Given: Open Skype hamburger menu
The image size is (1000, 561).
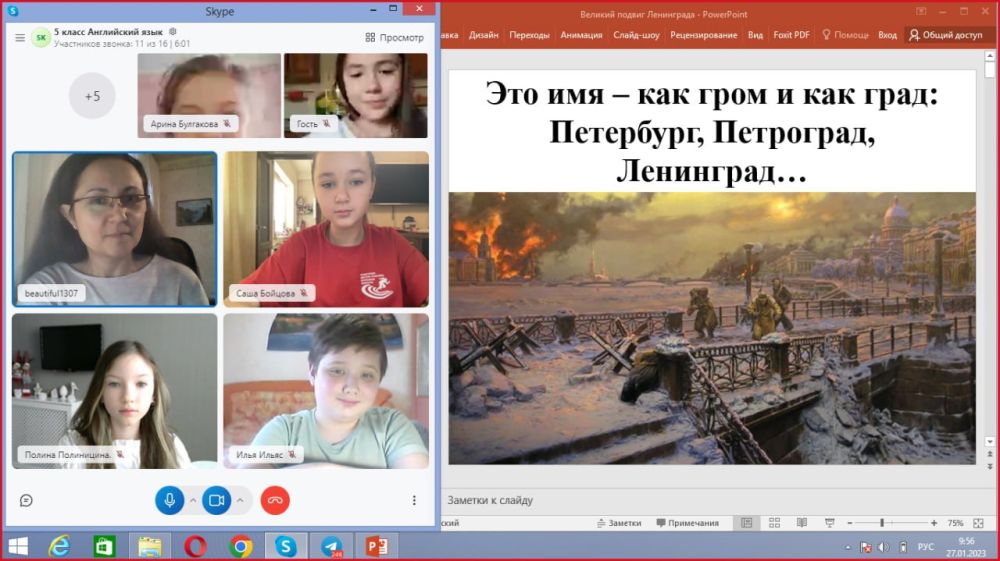Looking at the screenshot, I should coord(20,38).
